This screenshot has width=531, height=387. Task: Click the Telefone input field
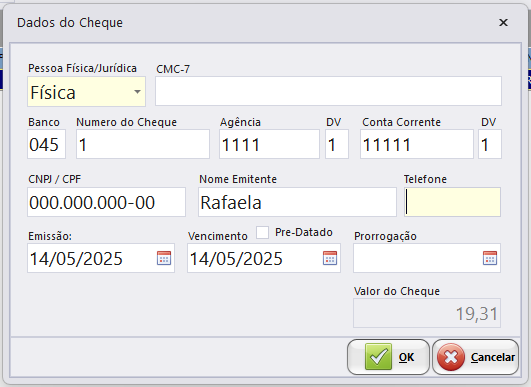pos(452,202)
